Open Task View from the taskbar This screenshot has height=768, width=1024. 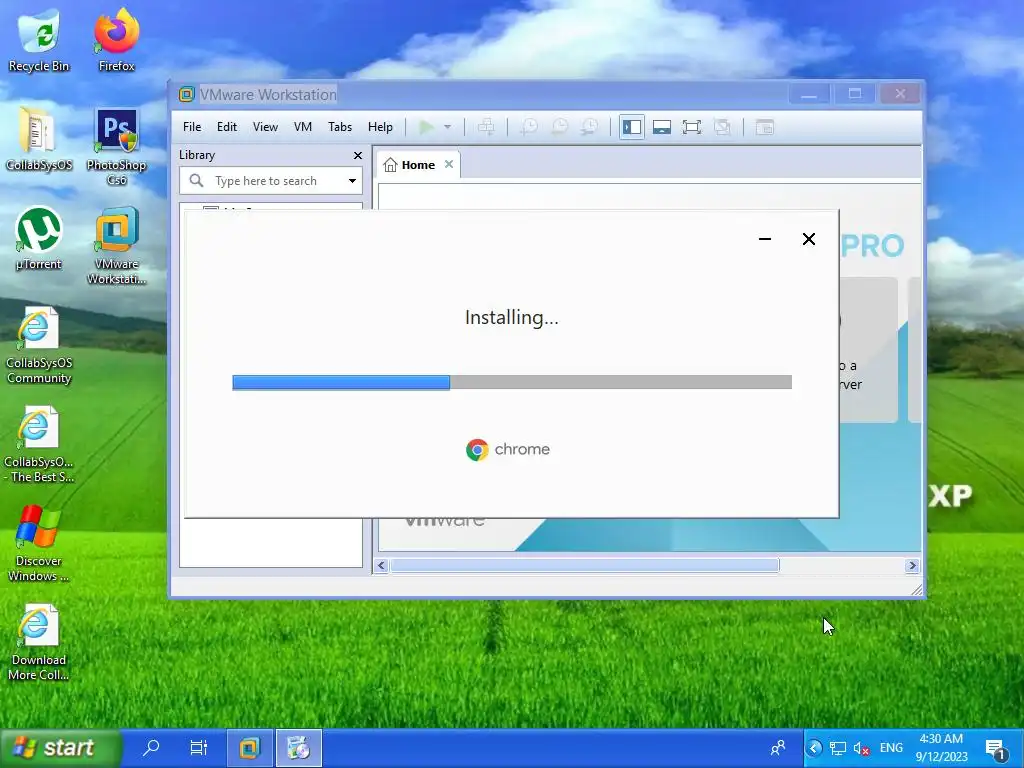(199, 747)
